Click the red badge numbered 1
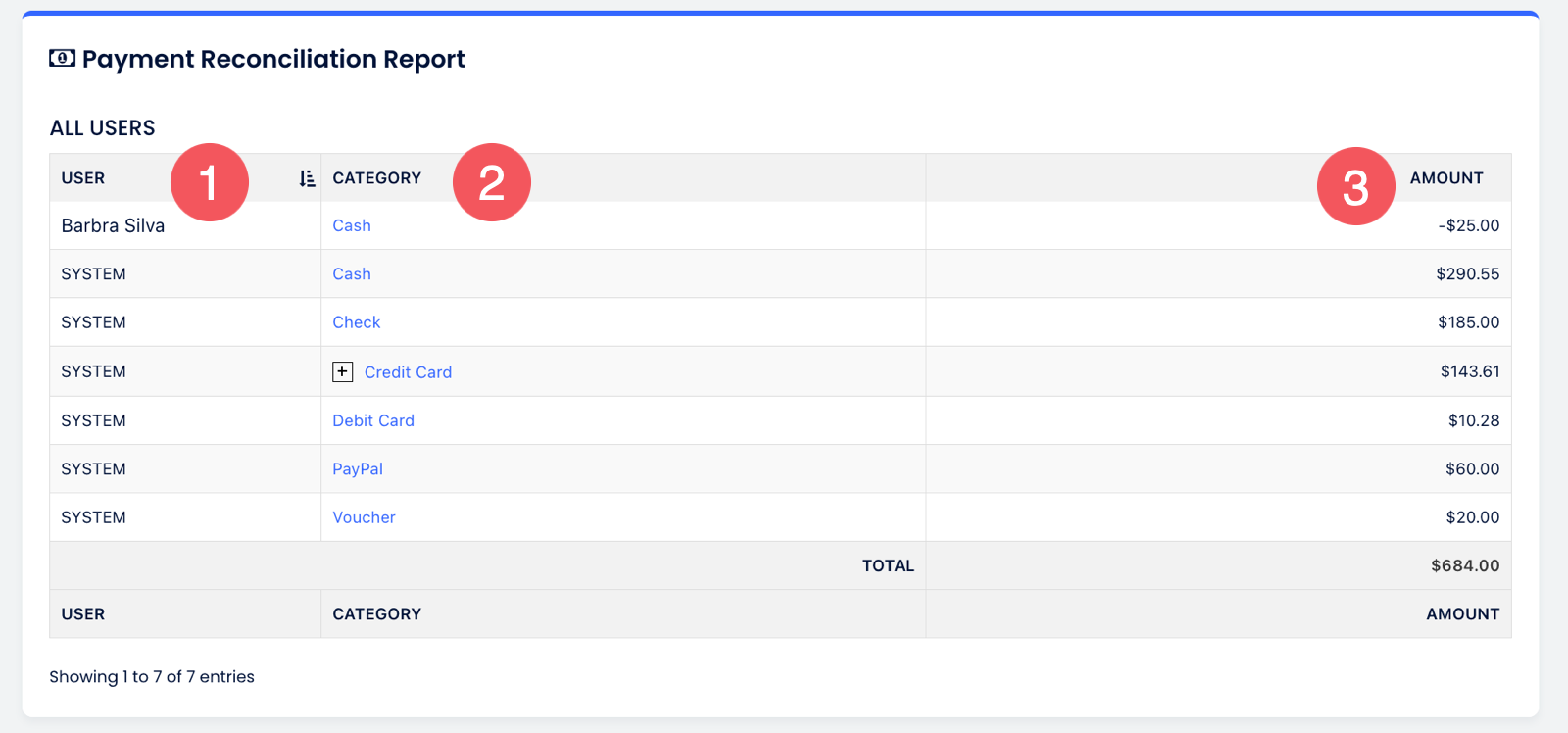1568x733 pixels. [x=209, y=182]
